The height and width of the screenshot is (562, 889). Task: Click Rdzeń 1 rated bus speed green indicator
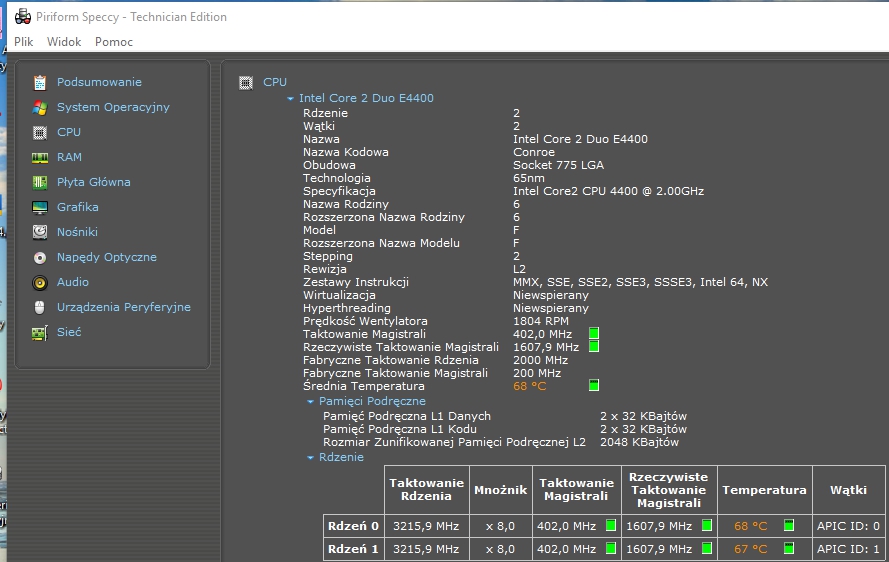(707, 548)
